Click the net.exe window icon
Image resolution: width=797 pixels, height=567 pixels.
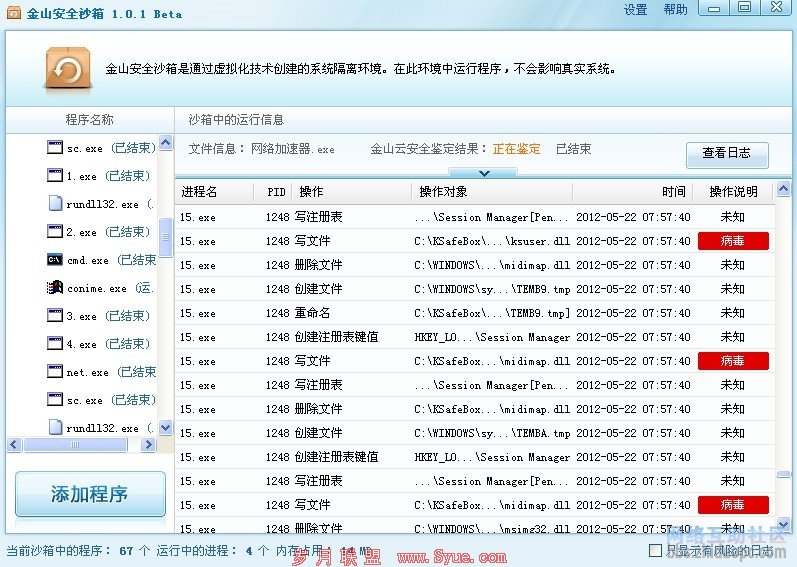[54, 371]
